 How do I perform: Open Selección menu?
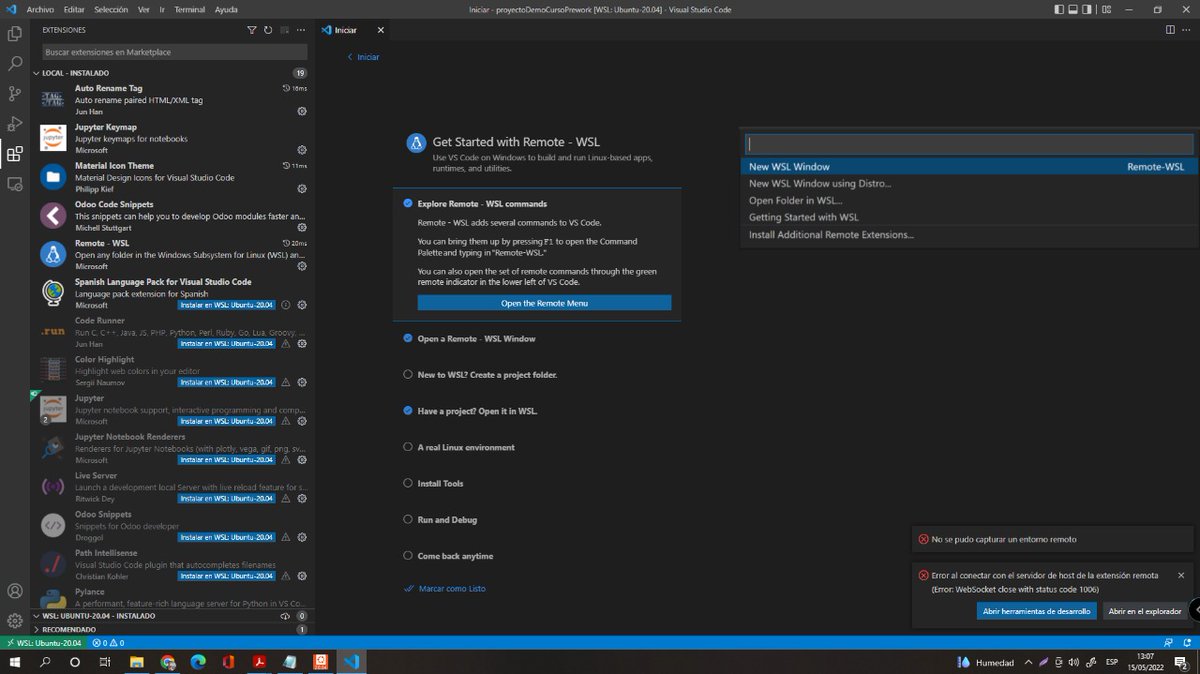click(x=111, y=9)
